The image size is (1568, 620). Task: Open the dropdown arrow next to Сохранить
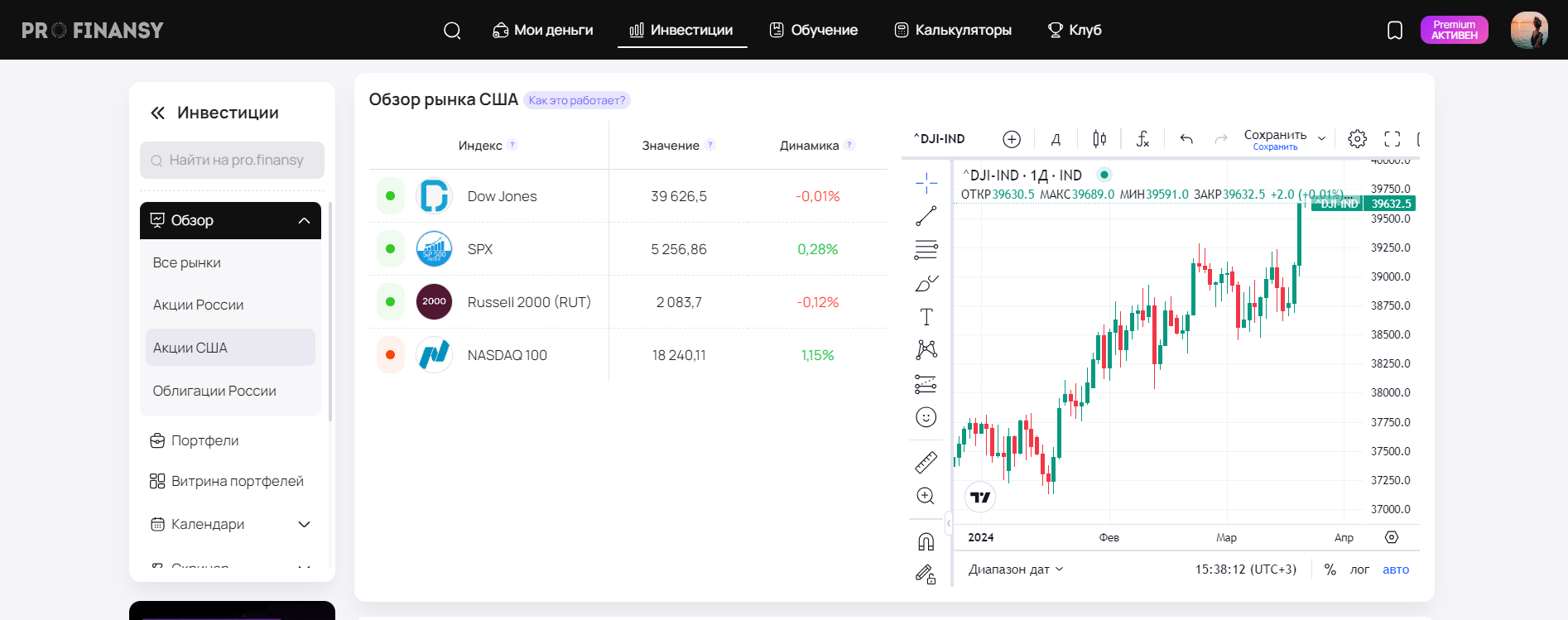pyautogui.click(x=1322, y=139)
